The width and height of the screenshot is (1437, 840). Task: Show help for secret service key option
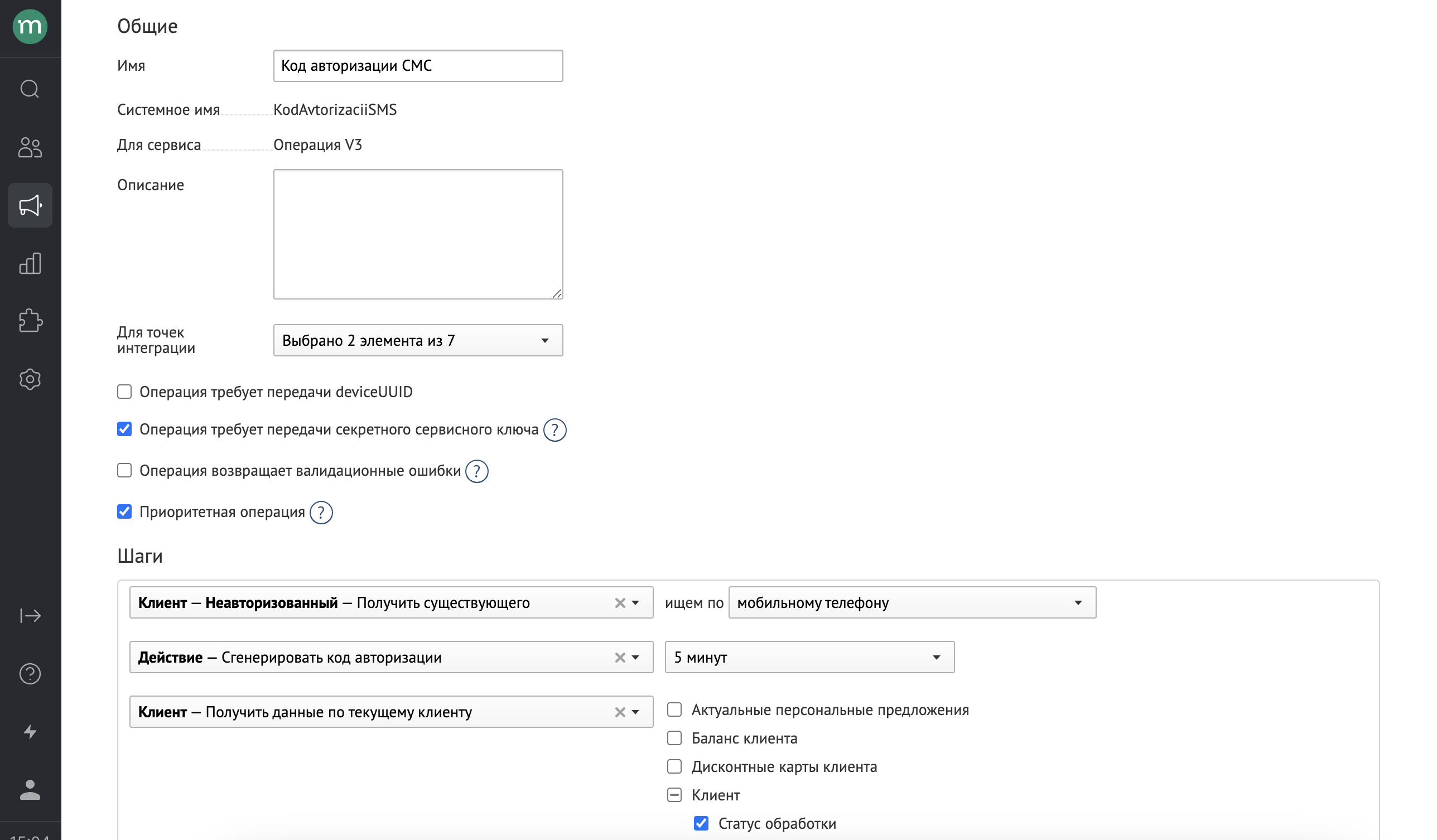554,430
